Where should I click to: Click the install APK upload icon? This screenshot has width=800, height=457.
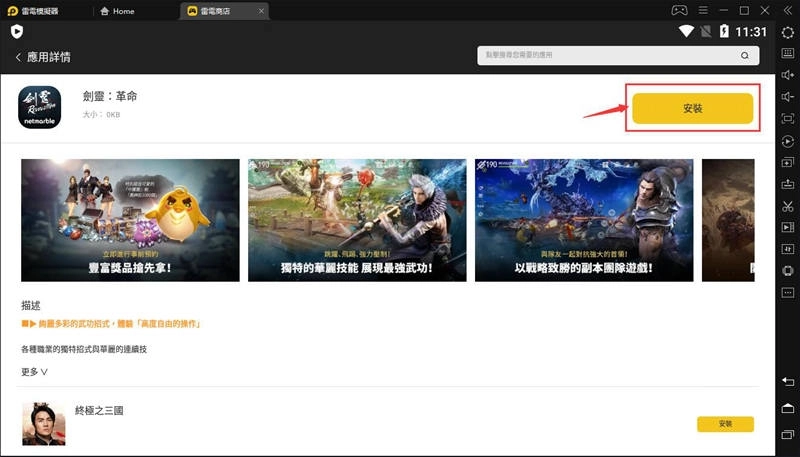tap(788, 184)
